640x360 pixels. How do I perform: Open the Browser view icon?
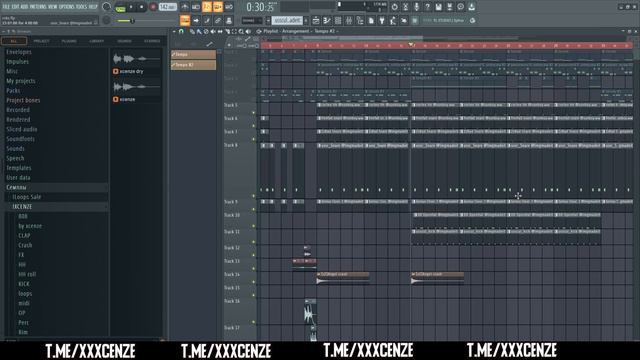coord(360,20)
